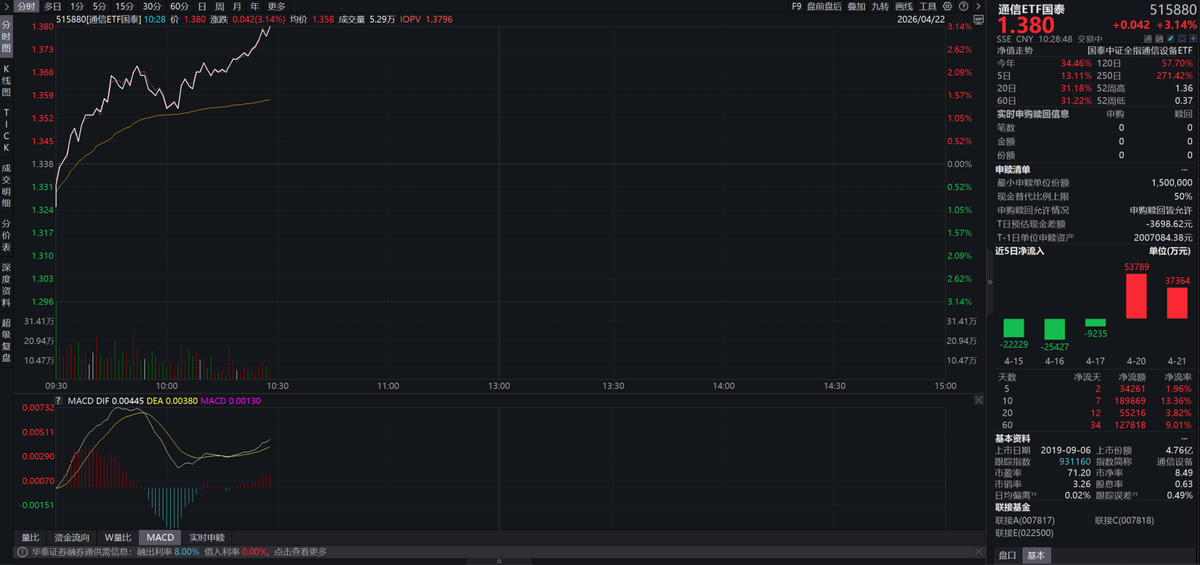Switch to the 盘口 tab at bottom right
Image resolution: width=1200 pixels, height=565 pixels.
tap(1007, 555)
